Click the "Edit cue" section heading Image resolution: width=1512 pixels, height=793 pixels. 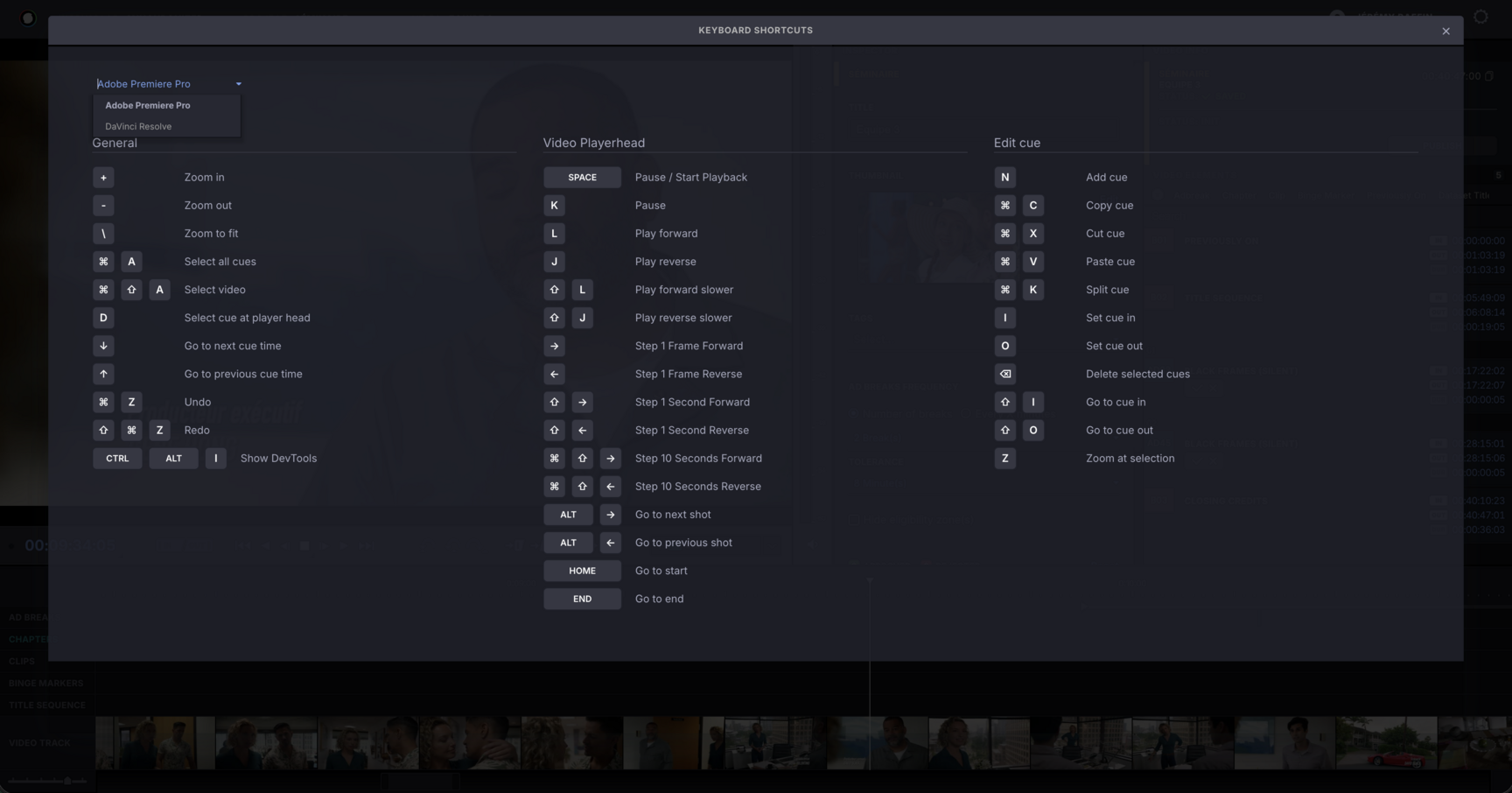1017,143
